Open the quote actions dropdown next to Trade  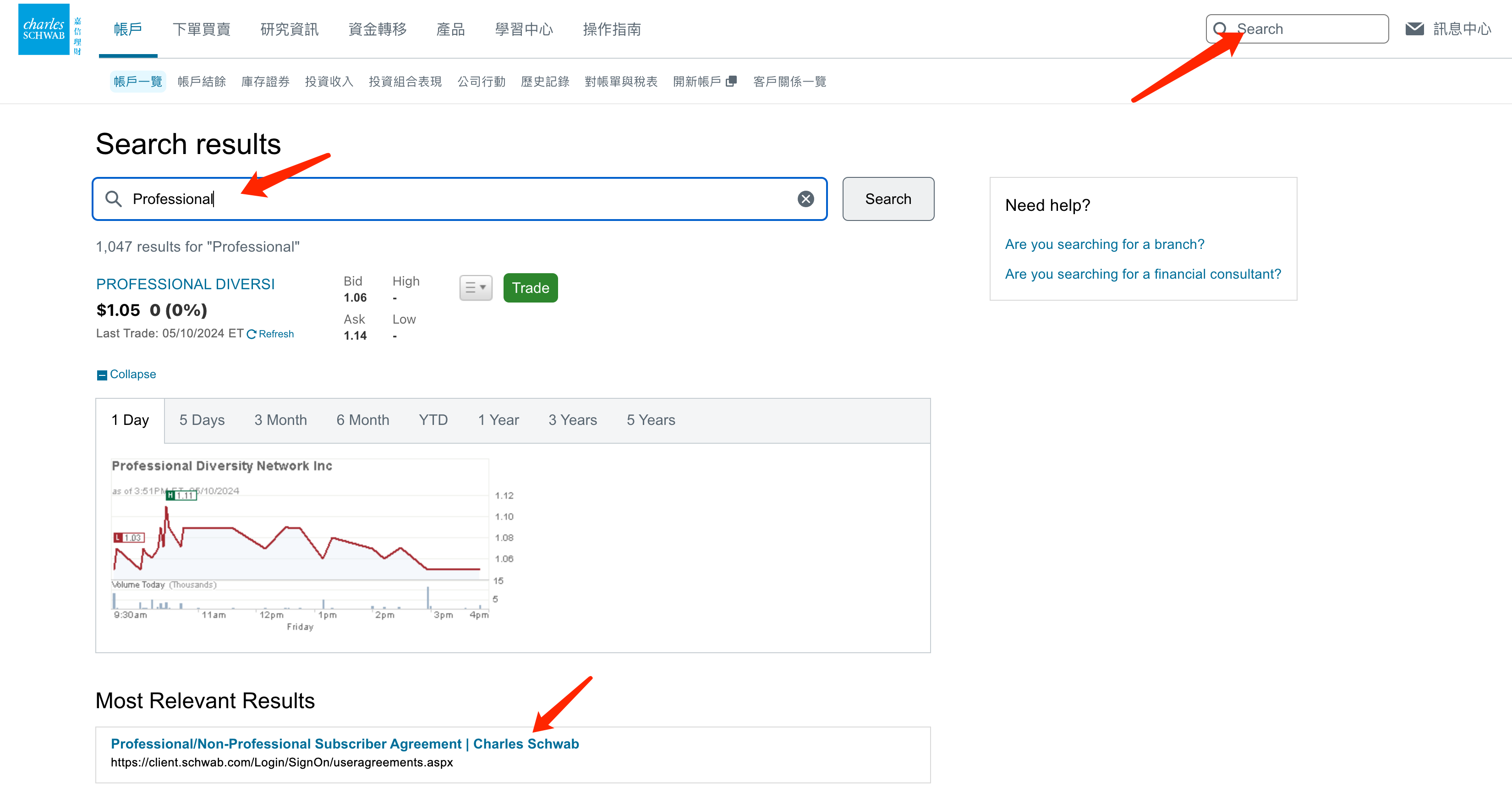coord(476,288)
